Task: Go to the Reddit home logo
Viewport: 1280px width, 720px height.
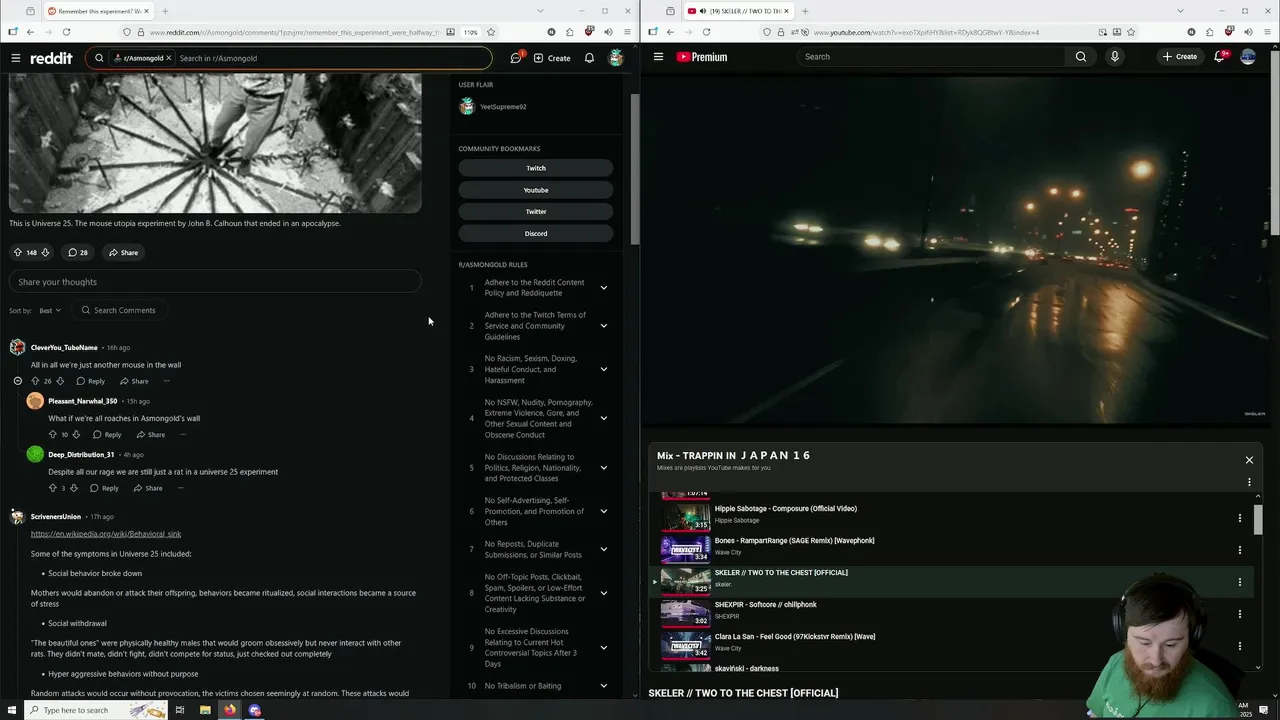Action: click(x=51, y=58)
